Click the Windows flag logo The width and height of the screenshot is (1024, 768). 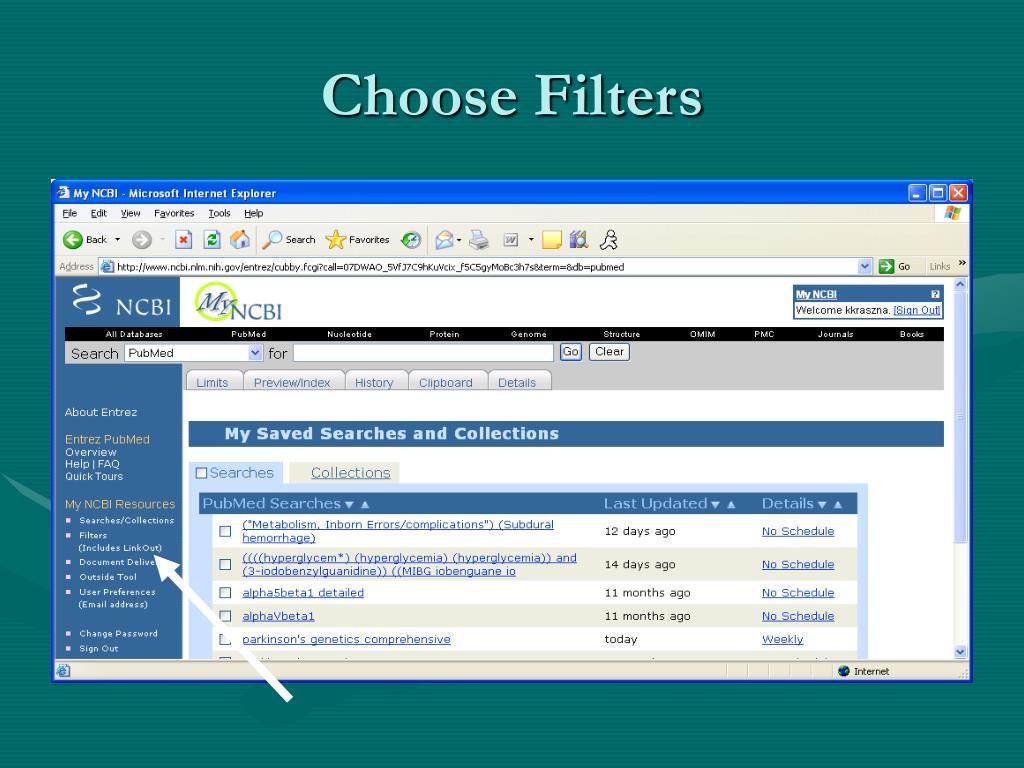953,213
